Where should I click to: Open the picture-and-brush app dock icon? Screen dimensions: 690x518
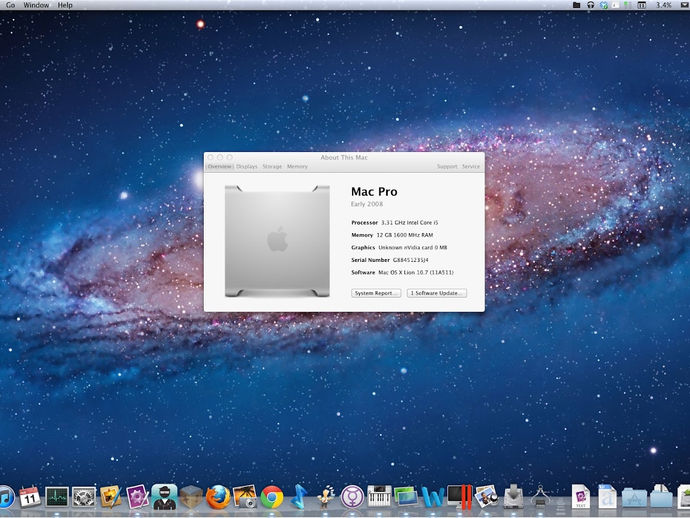(x=110, y=497)
